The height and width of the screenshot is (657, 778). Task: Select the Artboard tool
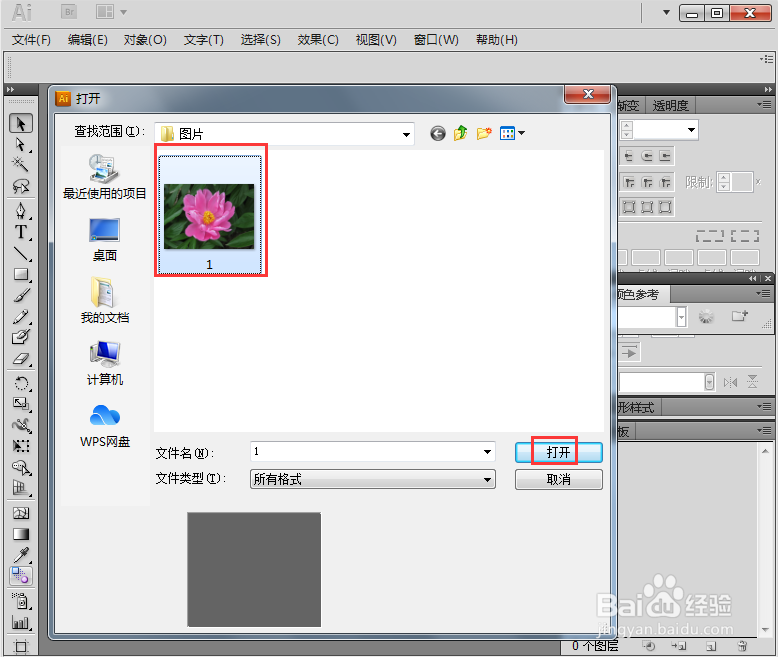(21, 646)
